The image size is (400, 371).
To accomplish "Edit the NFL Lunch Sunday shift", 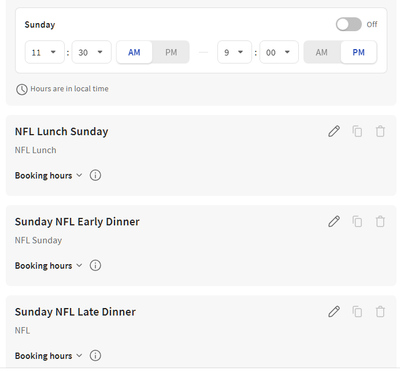I will [334, 131].
